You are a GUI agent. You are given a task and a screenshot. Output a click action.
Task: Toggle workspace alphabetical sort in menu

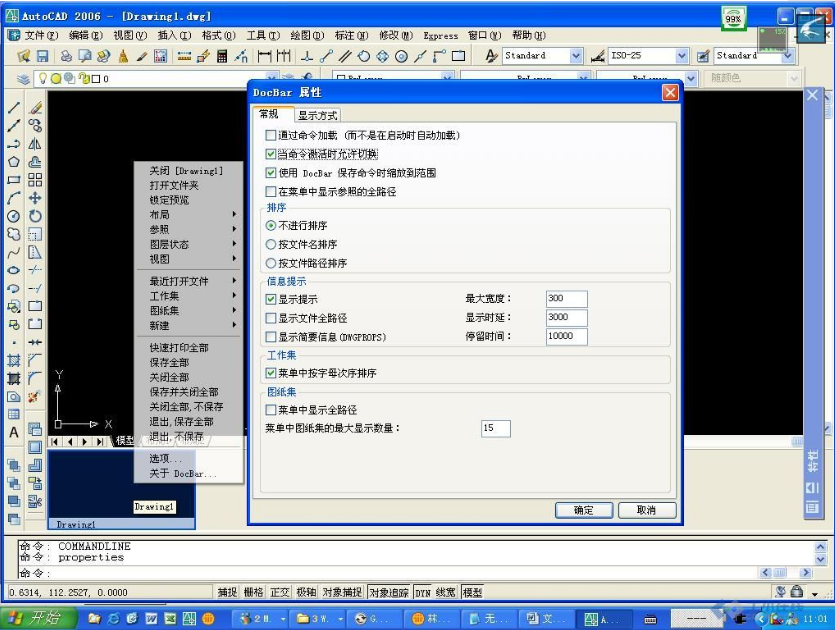(x=271, y=373)
